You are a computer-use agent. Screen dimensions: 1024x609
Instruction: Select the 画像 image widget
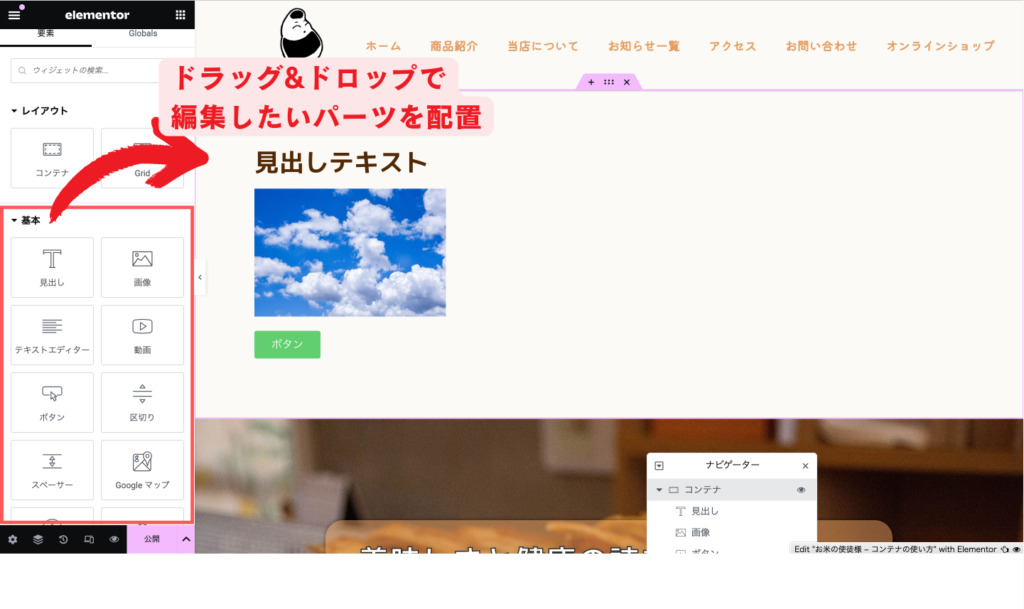tap(142, 268)
